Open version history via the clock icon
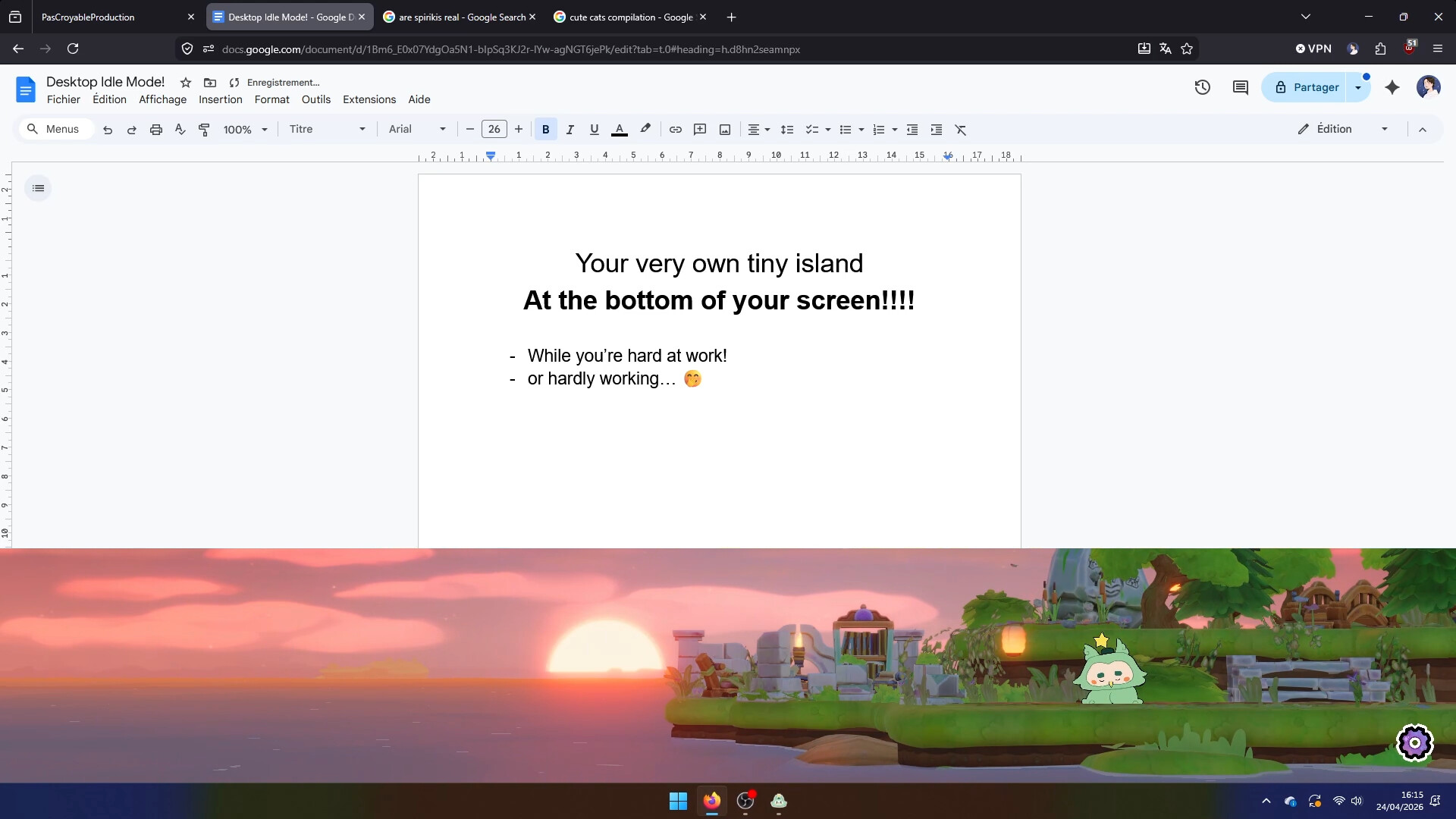Image resolution: width=1456 pixels, height=819 pixels. (x=1203, y=87)
